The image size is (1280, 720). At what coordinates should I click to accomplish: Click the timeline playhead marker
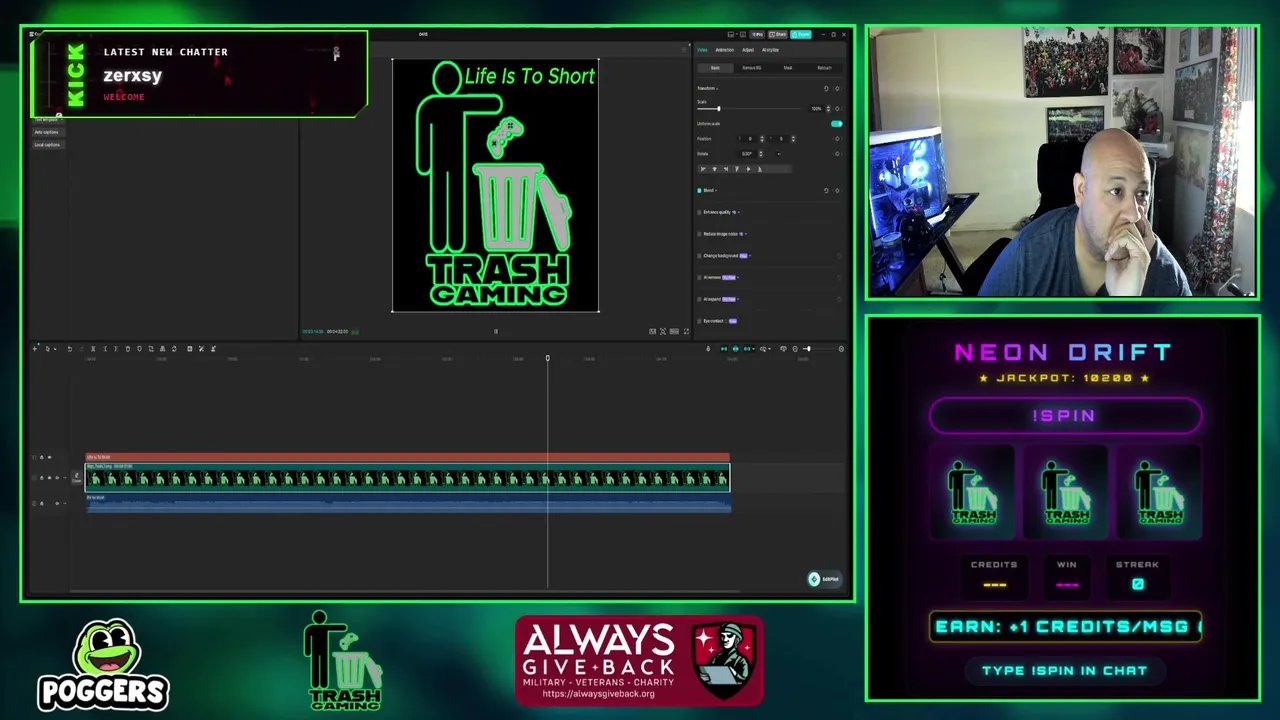click(547, 358)
